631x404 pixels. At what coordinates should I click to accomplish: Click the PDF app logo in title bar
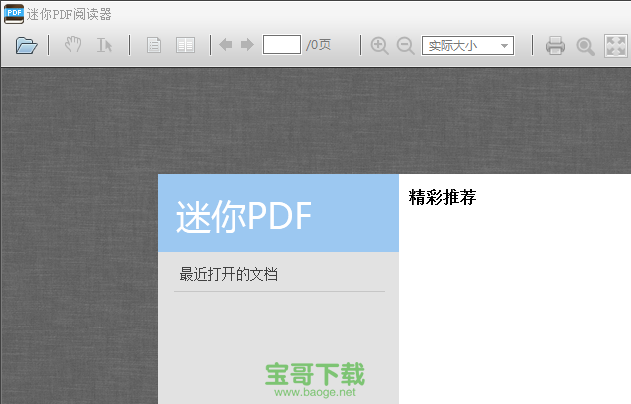[x=15, y=14]
